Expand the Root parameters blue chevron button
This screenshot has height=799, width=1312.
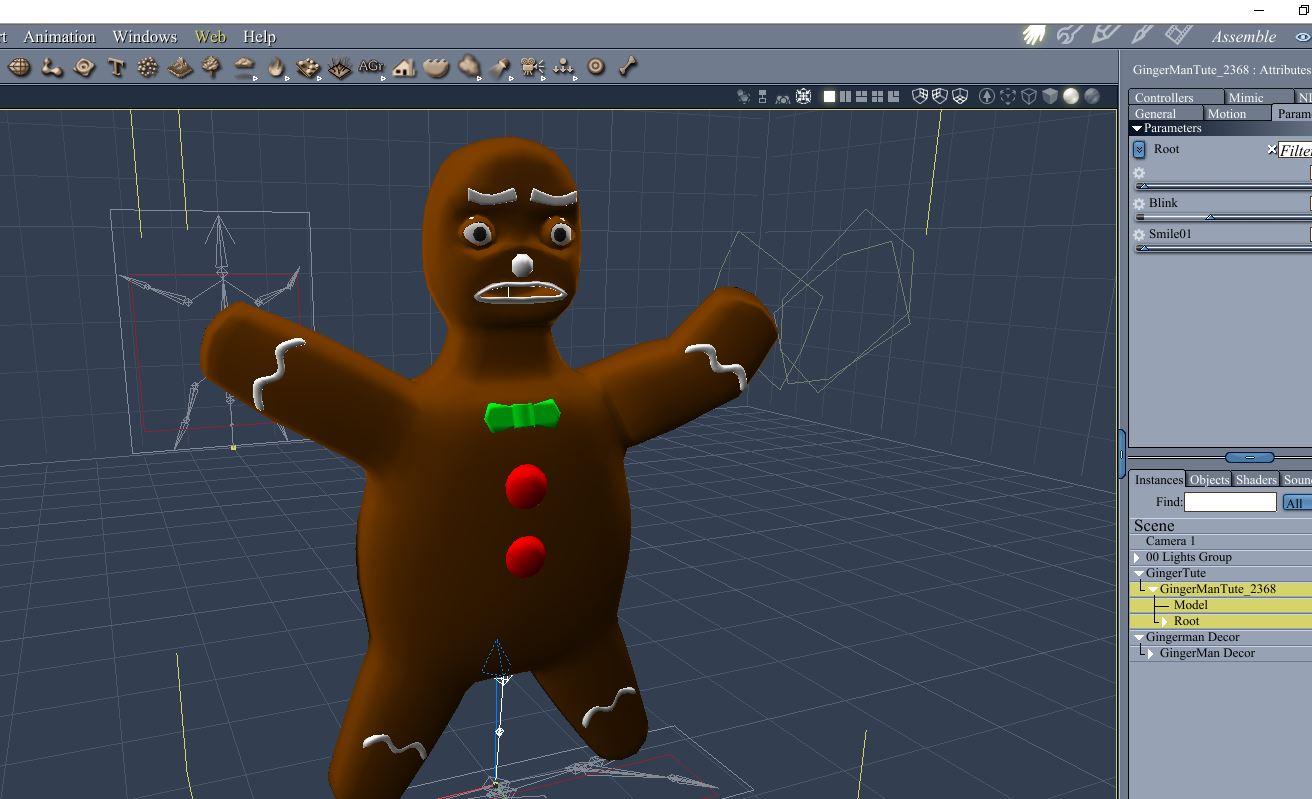pos(1139,149)
